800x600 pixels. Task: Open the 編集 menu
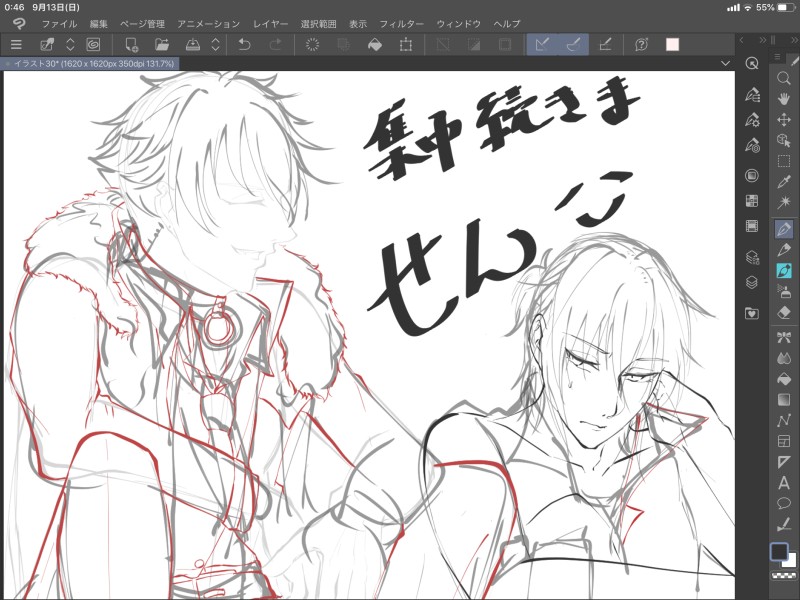[98, 24]
